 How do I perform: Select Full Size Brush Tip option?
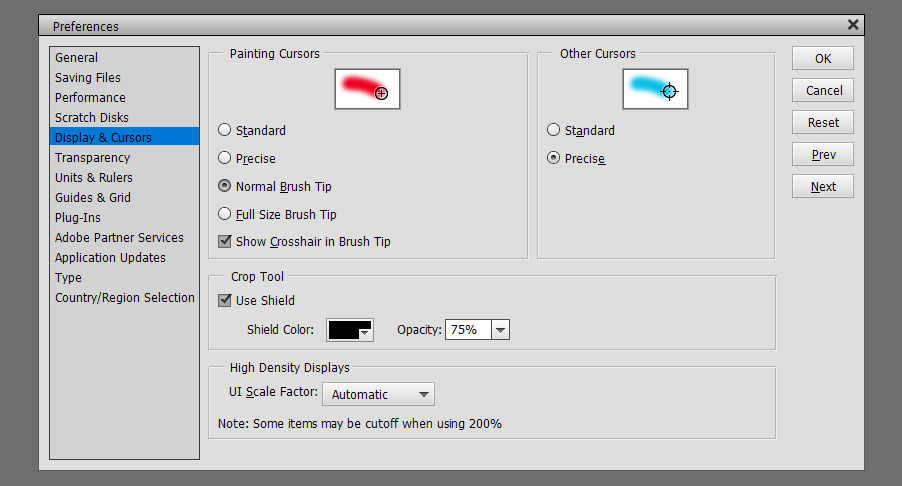click(x=224, y=214)
